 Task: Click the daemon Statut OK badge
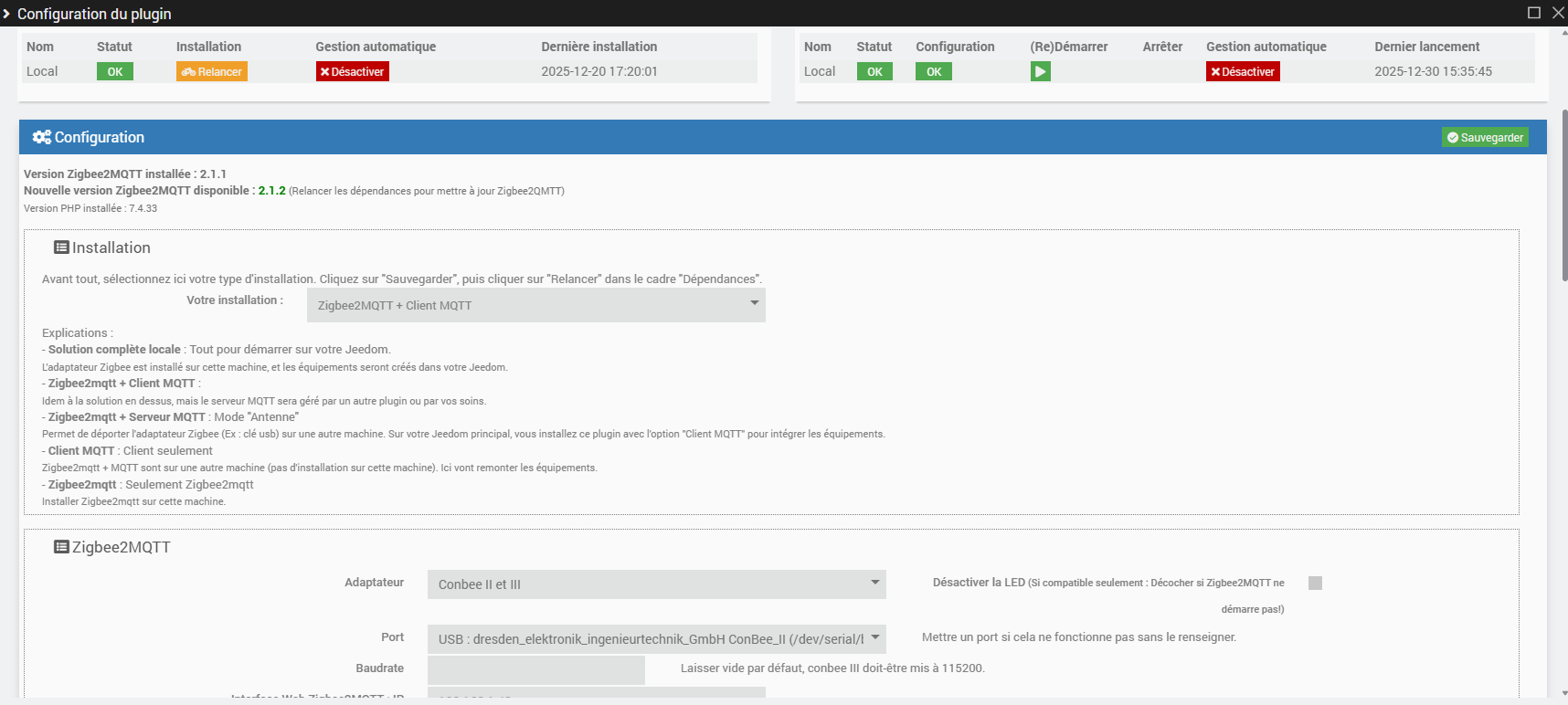pyautogui.click(x=874, y=71)
